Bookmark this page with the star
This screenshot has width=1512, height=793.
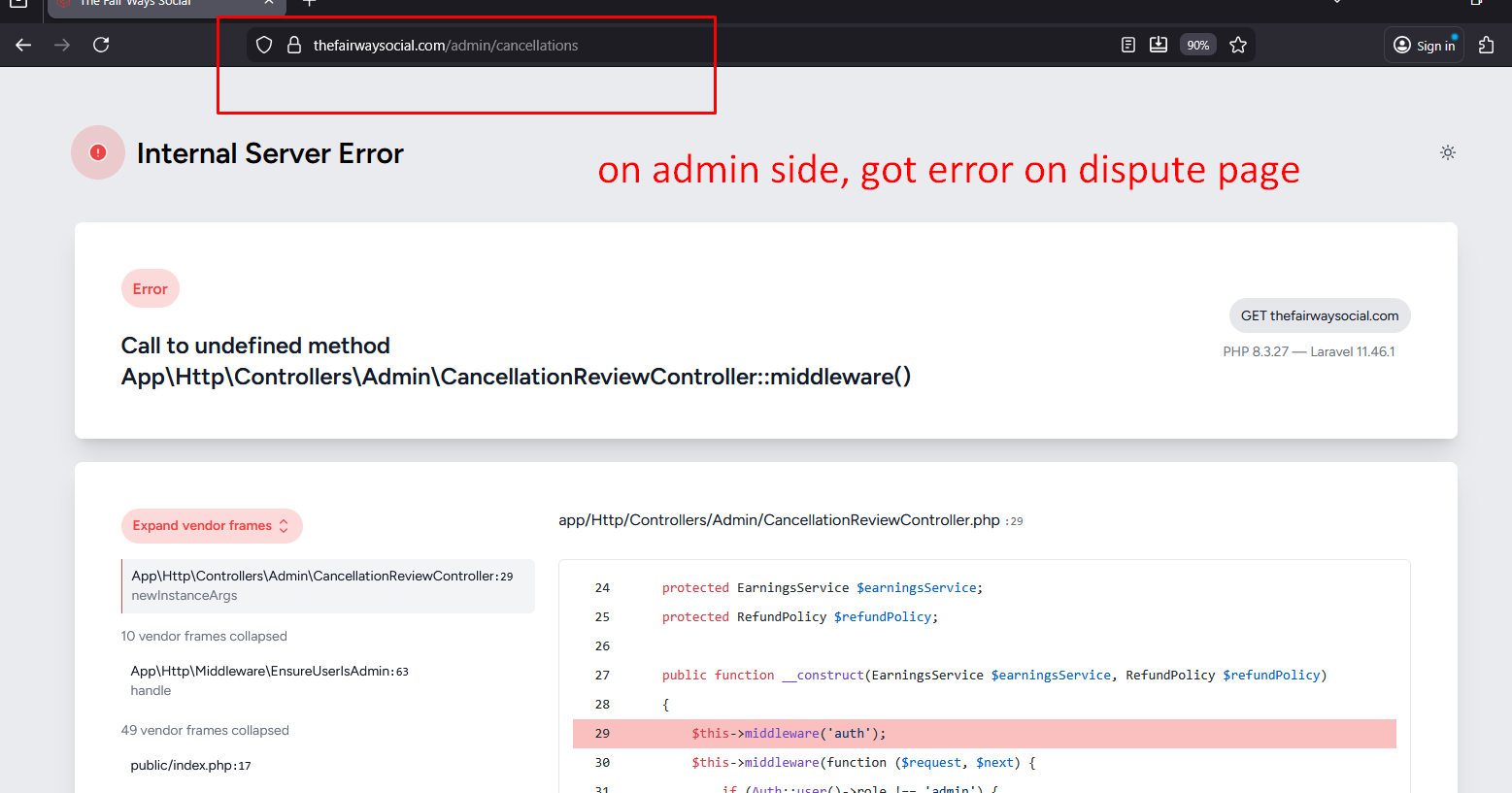click(1238, 46)
